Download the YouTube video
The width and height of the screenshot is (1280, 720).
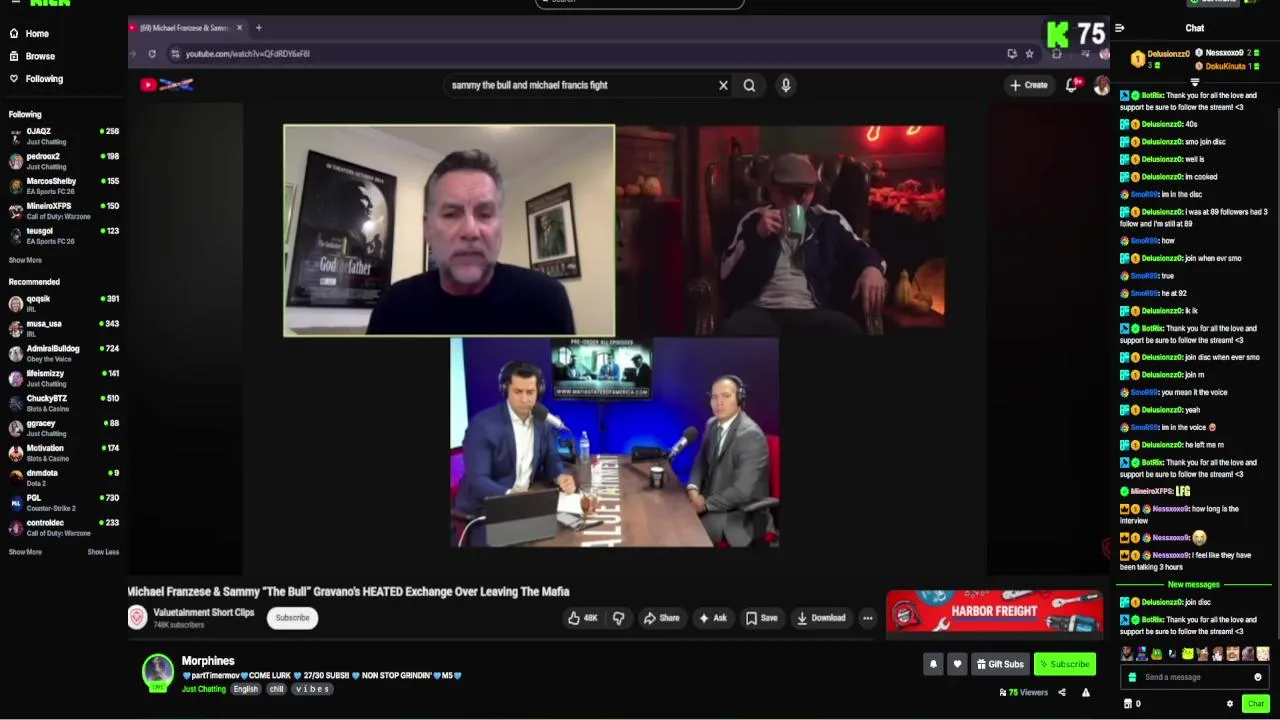coord(821,618)
